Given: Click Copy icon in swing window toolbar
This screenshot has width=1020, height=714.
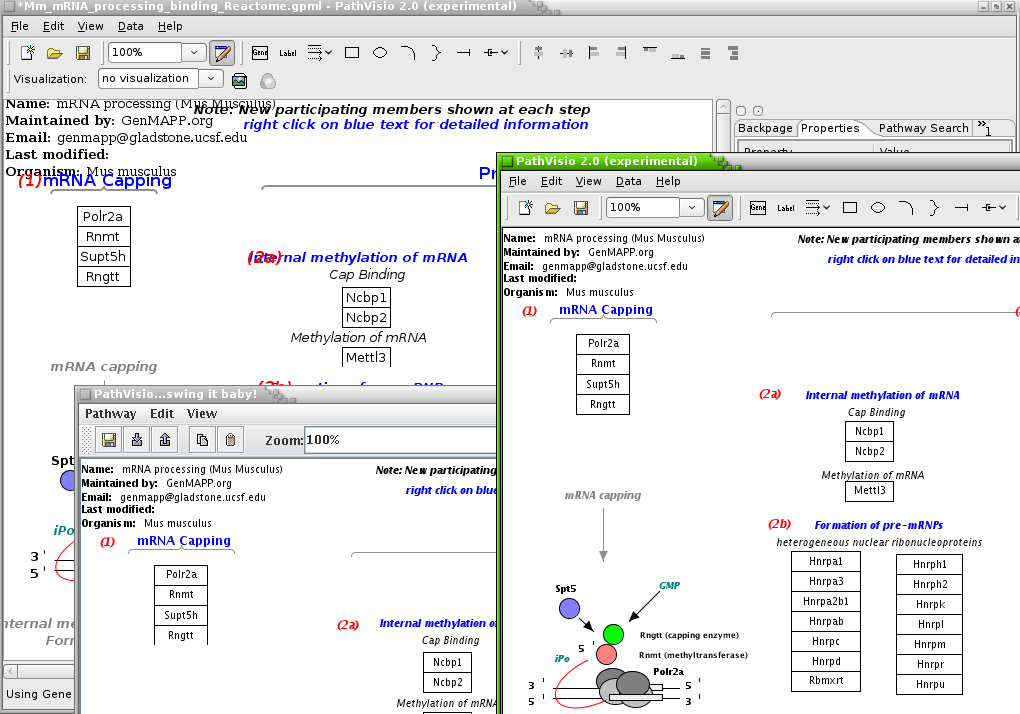Looking at the screenshot, I should (202, 440).
